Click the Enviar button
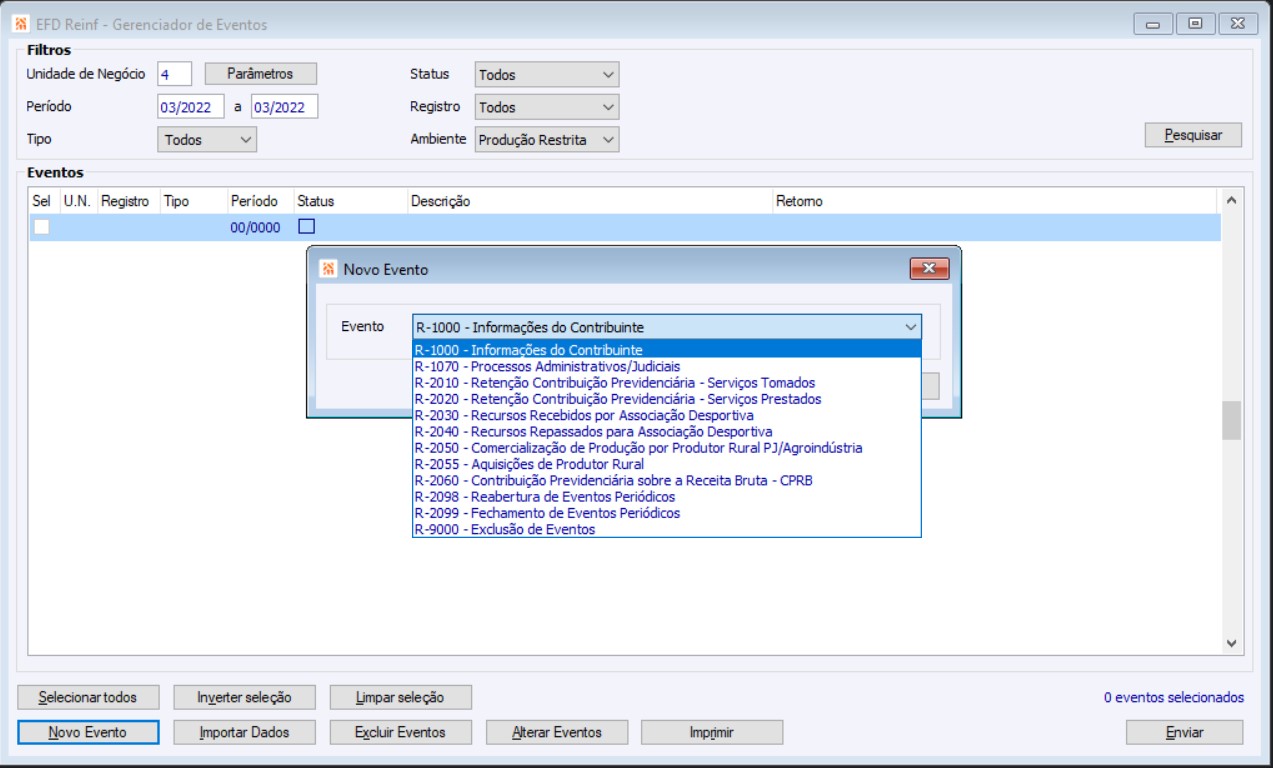1273x768 pixels. click(1184, 732)
